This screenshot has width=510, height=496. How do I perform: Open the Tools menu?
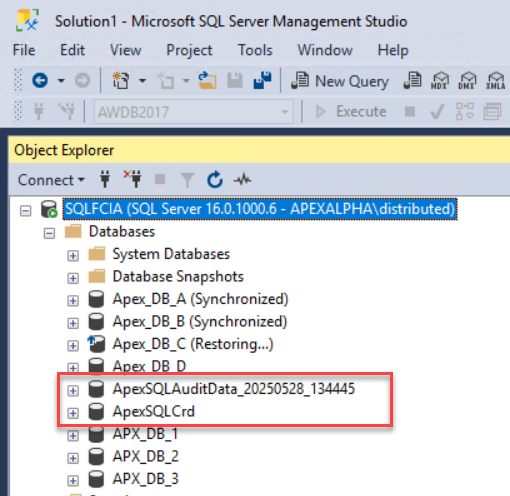[255, 50]
